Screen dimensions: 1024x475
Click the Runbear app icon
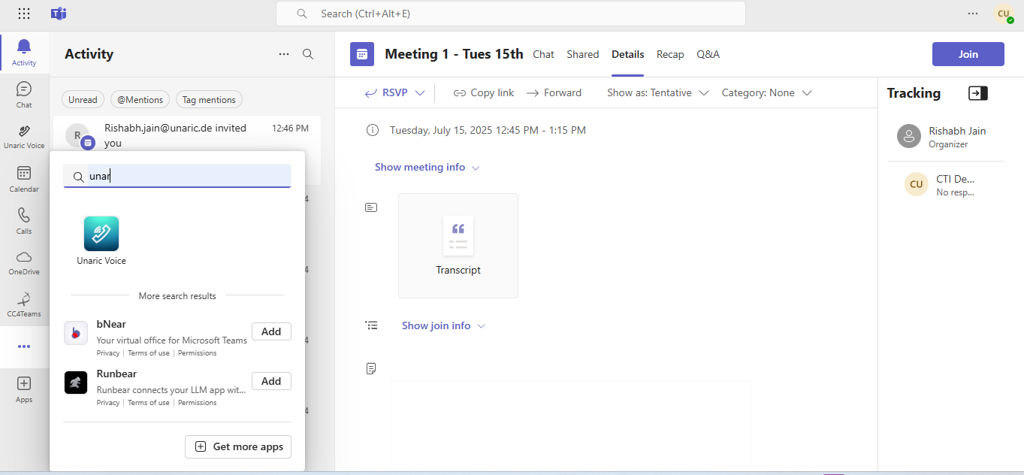(x=76, y=382)
